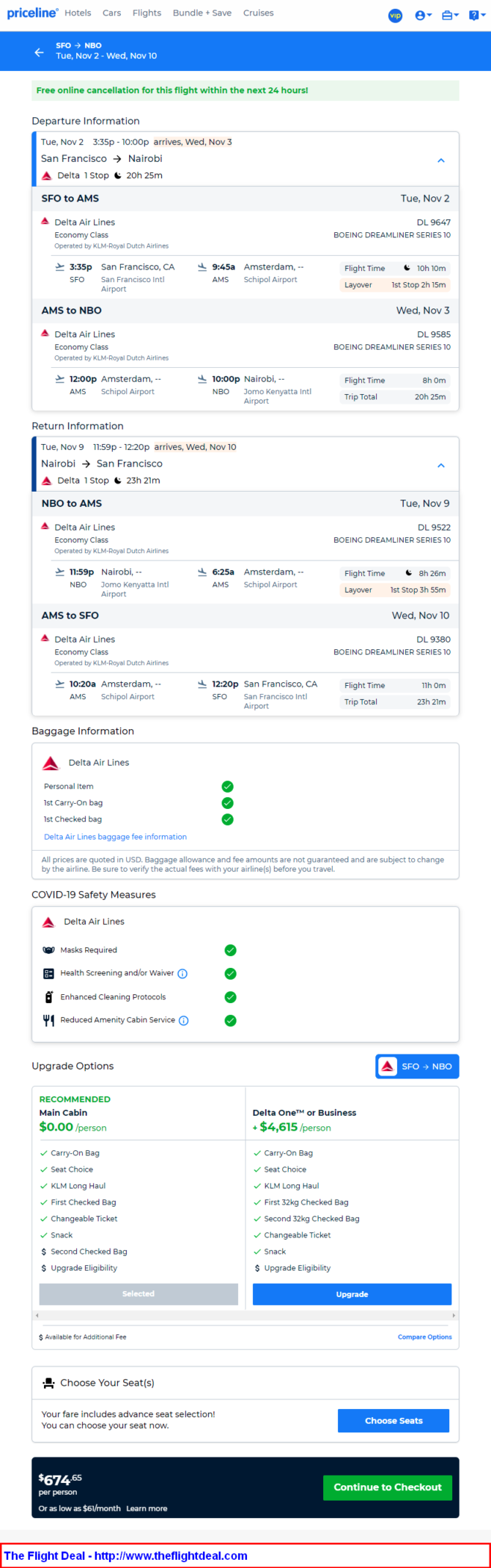Click the Health Screening info icon
Viewport: 491px width, 1568px height.
[183, 974]
